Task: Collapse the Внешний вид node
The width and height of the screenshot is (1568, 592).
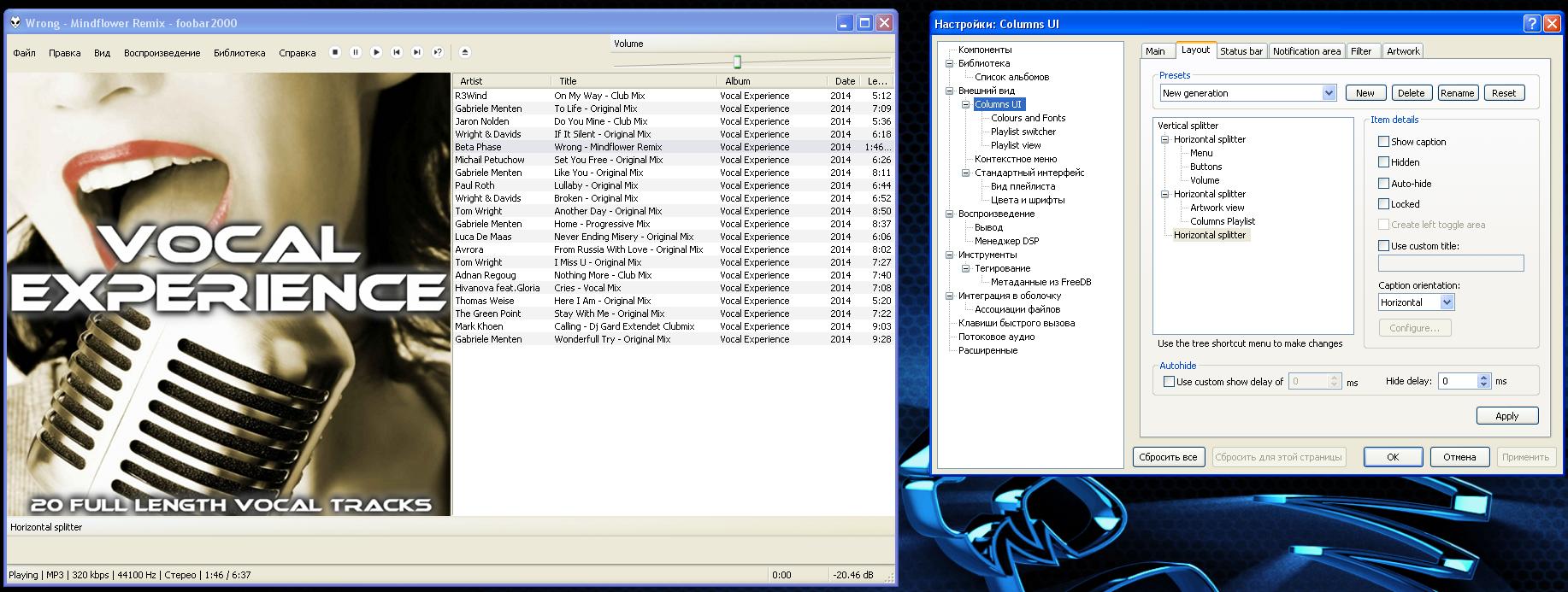Action: (949, 91)
